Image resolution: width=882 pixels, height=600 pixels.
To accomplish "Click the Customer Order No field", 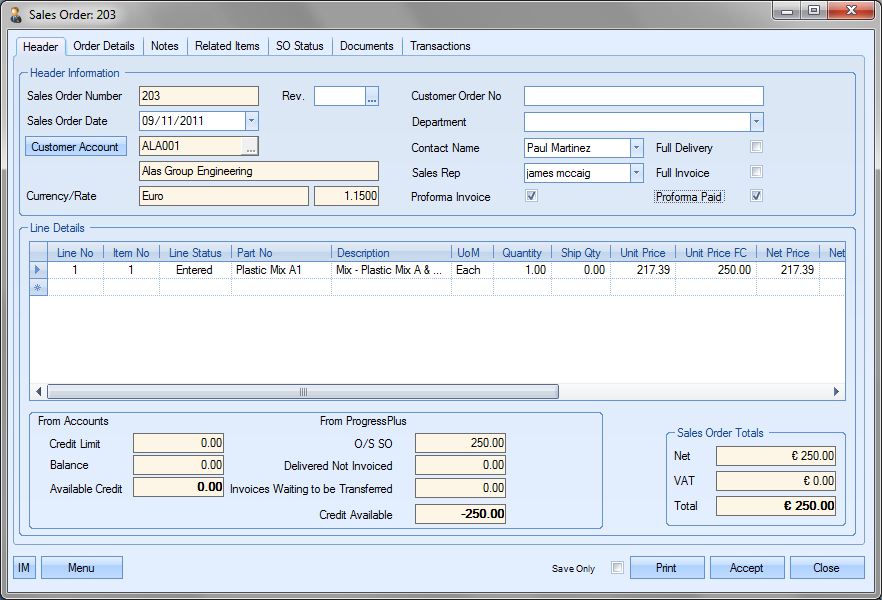I will coord(643,96).
